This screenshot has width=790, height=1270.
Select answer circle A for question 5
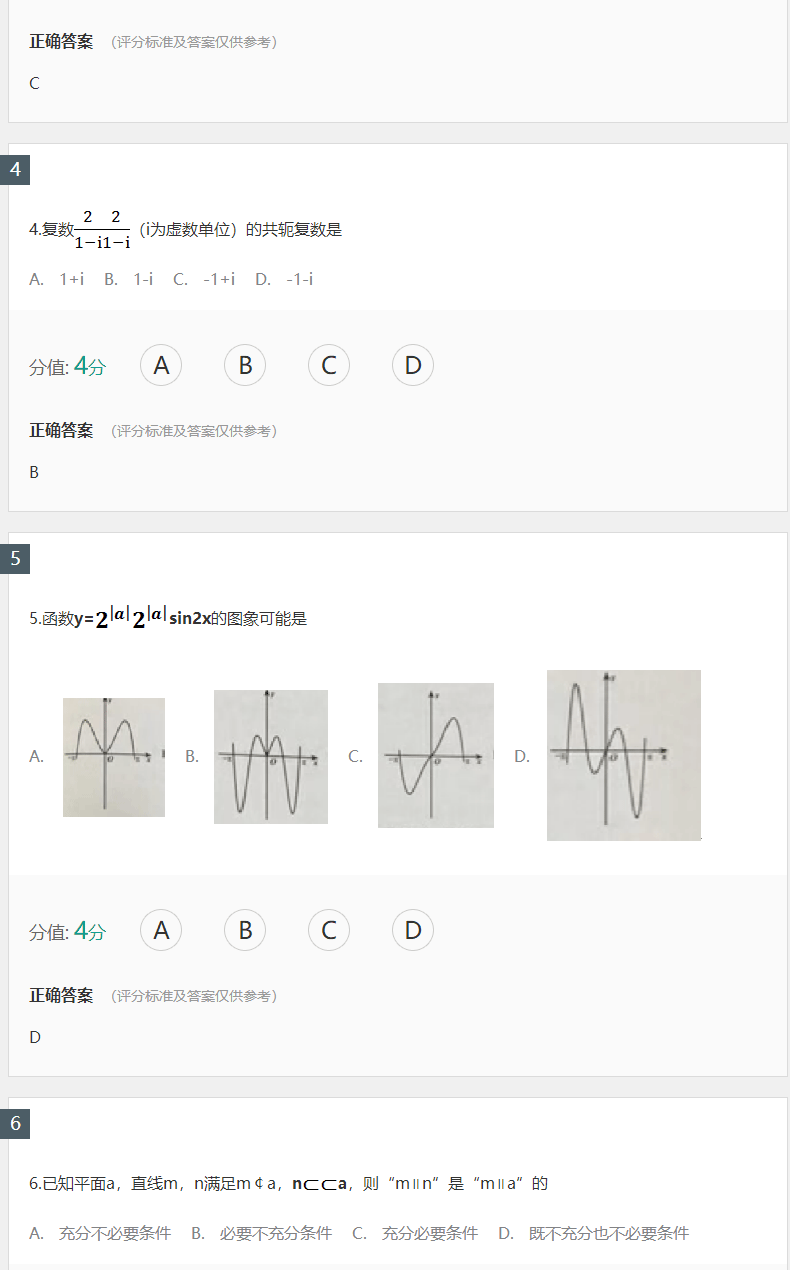coord(160,930)
